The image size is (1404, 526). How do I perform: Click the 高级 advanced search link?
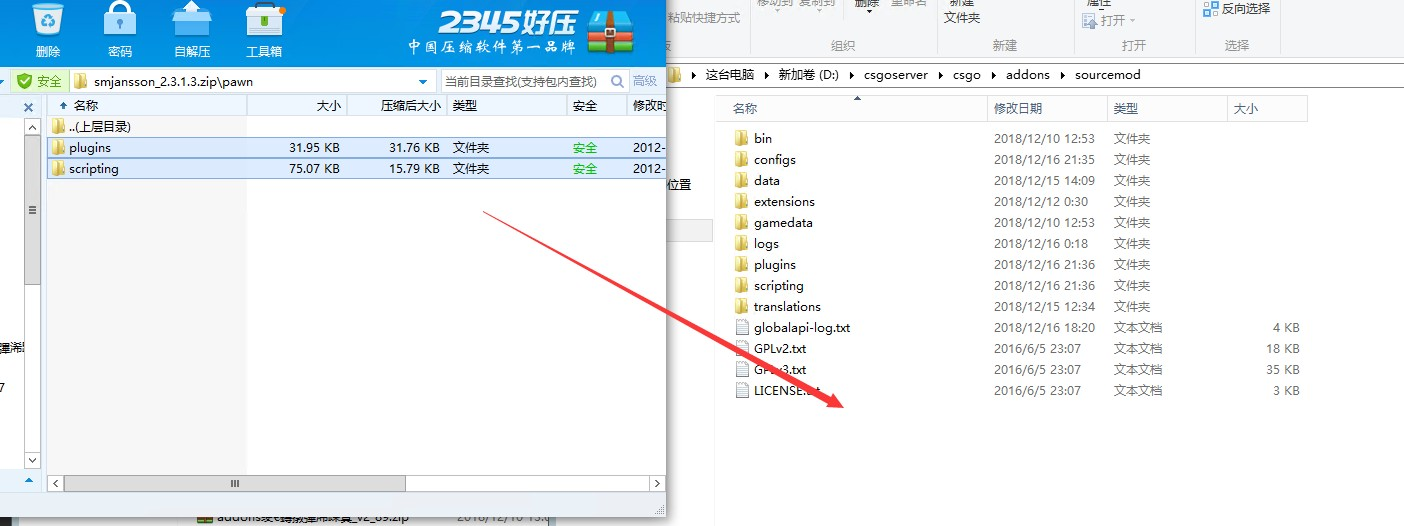645,81
